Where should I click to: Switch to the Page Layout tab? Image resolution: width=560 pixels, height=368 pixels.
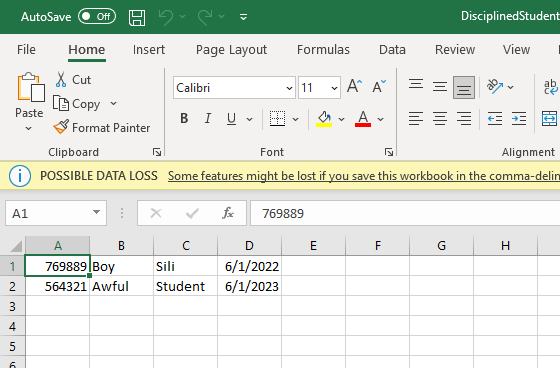click(231, 49)
